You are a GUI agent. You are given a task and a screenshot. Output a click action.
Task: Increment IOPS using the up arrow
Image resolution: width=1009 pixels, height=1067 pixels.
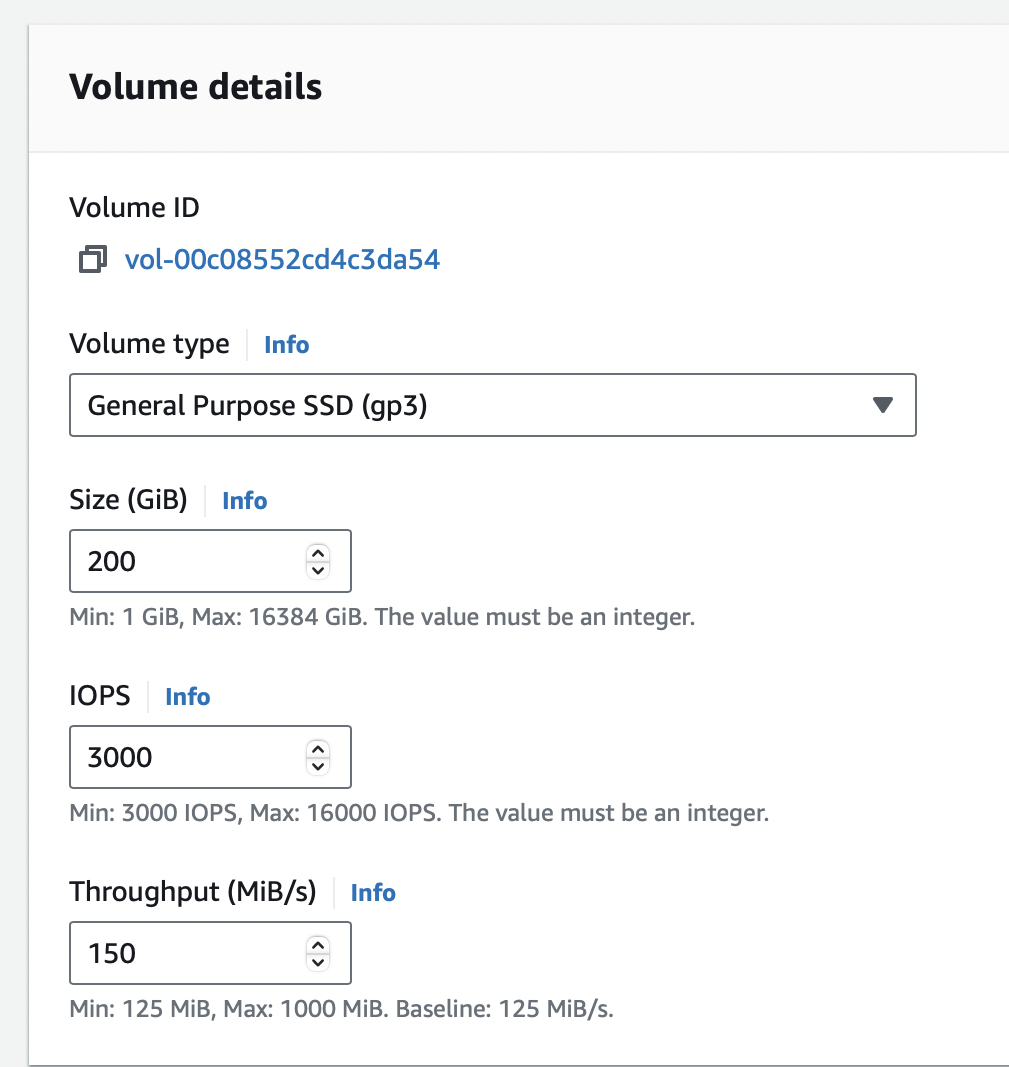(x=318, y=749)
